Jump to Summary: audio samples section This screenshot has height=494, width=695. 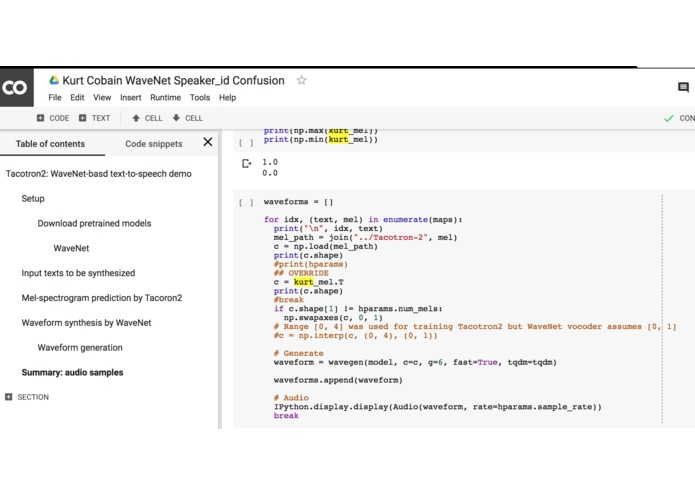click(x=72, y=372)
